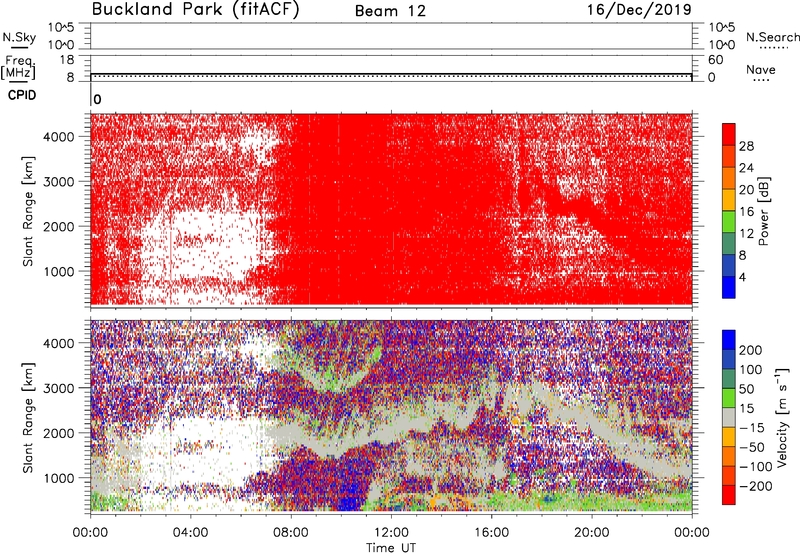
Task: Select '3000' tick on the velocity panel
Action: (59, 388)
